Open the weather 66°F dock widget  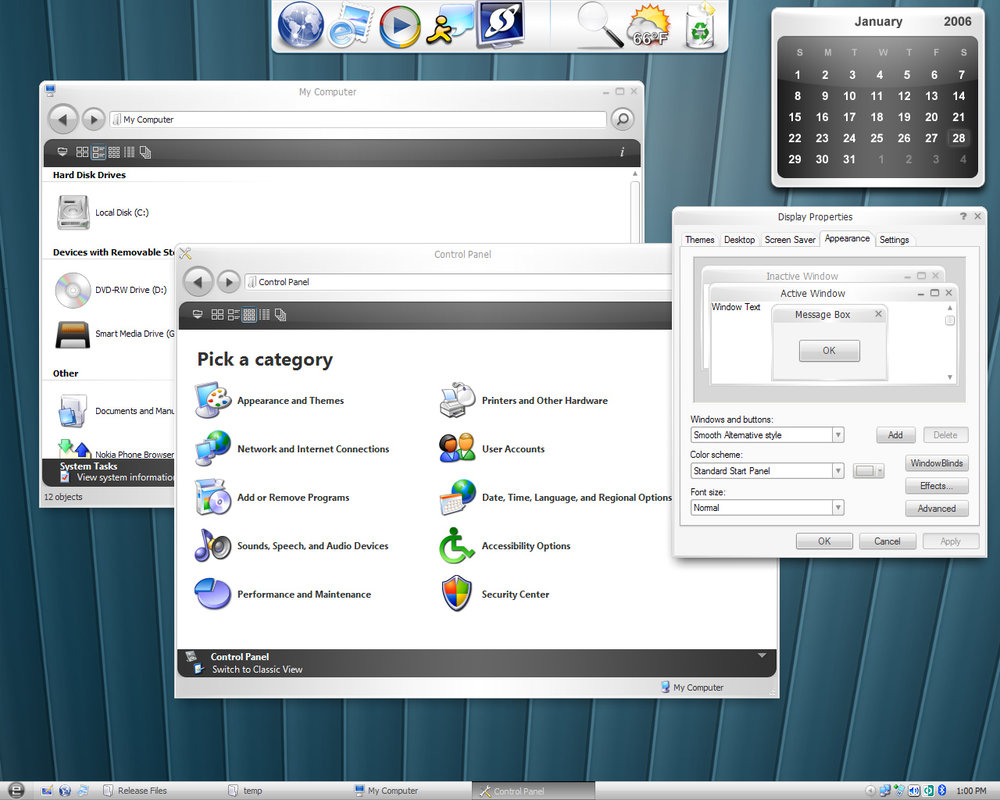pyautogui.click(x=649, y=27)
